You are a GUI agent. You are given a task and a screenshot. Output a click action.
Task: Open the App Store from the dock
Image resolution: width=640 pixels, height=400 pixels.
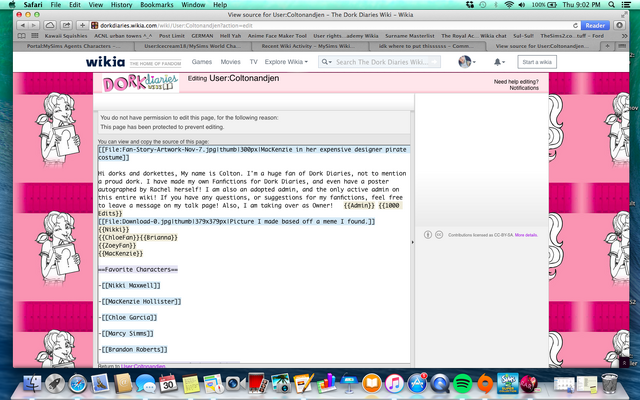click(417, 383)
